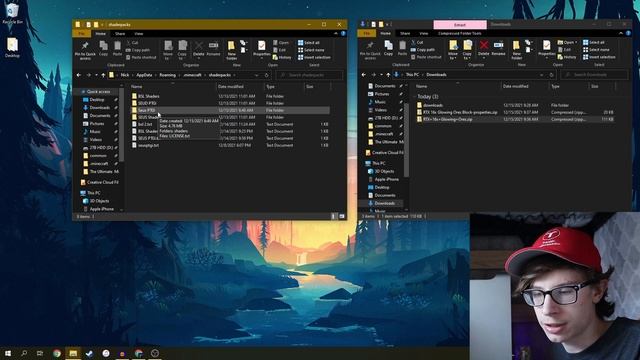Go back in shadepacks window navigation
This screenshot has width=640, height=360.
79,75
